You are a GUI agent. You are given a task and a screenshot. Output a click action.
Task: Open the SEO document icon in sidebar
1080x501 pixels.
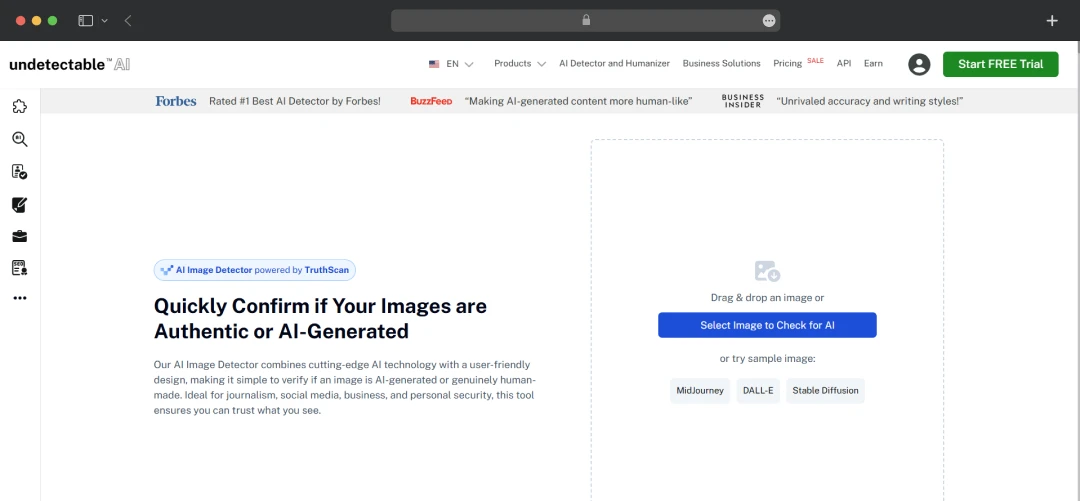20,268
